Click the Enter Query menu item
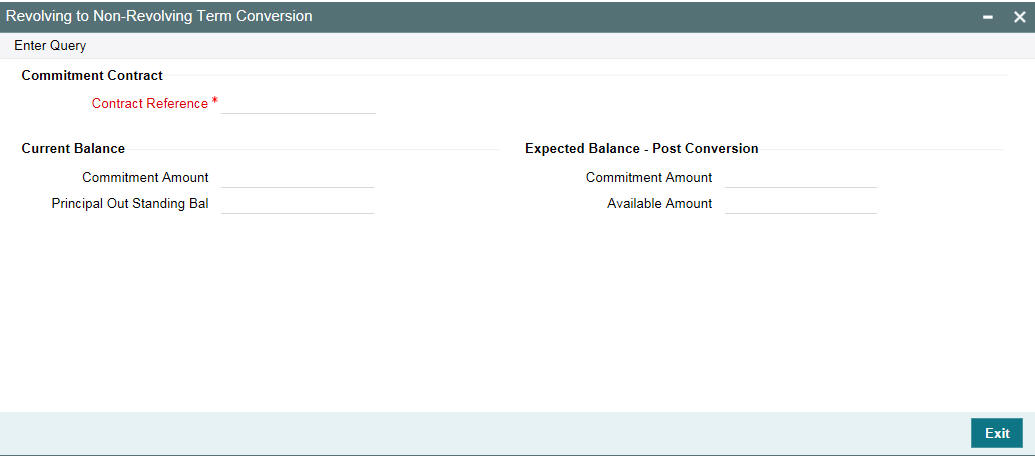The height and width of the screenshot is (457, 1035). click(50, 46)
